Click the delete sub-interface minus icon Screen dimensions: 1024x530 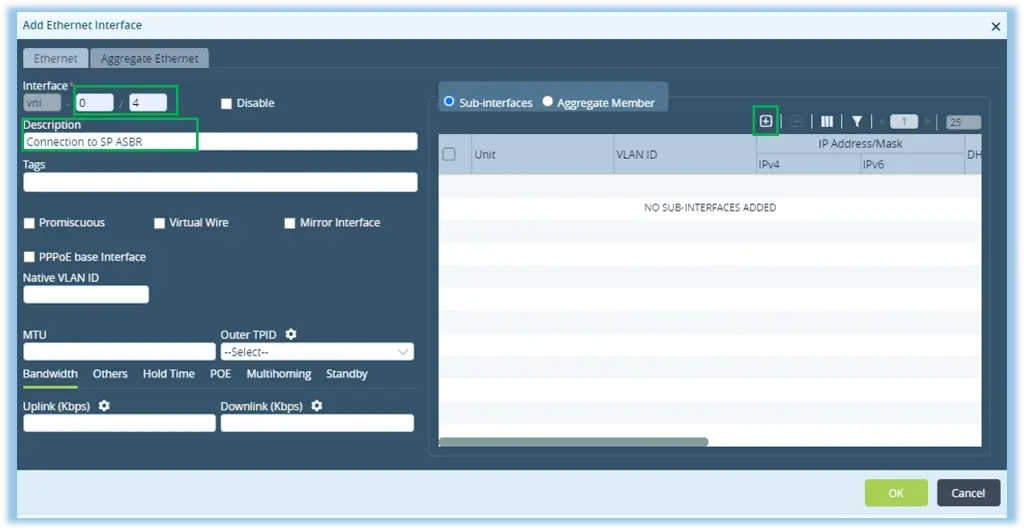[796, 122]
